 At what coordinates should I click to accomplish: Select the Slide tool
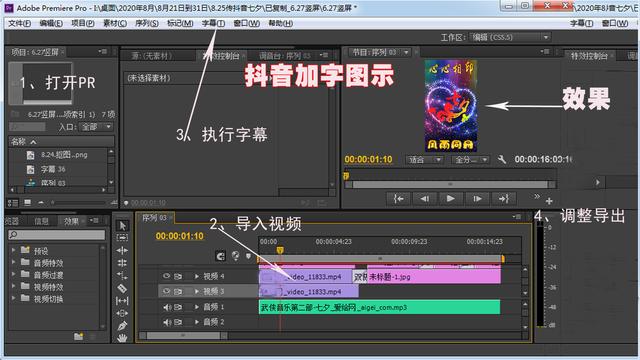coord(122,313)
